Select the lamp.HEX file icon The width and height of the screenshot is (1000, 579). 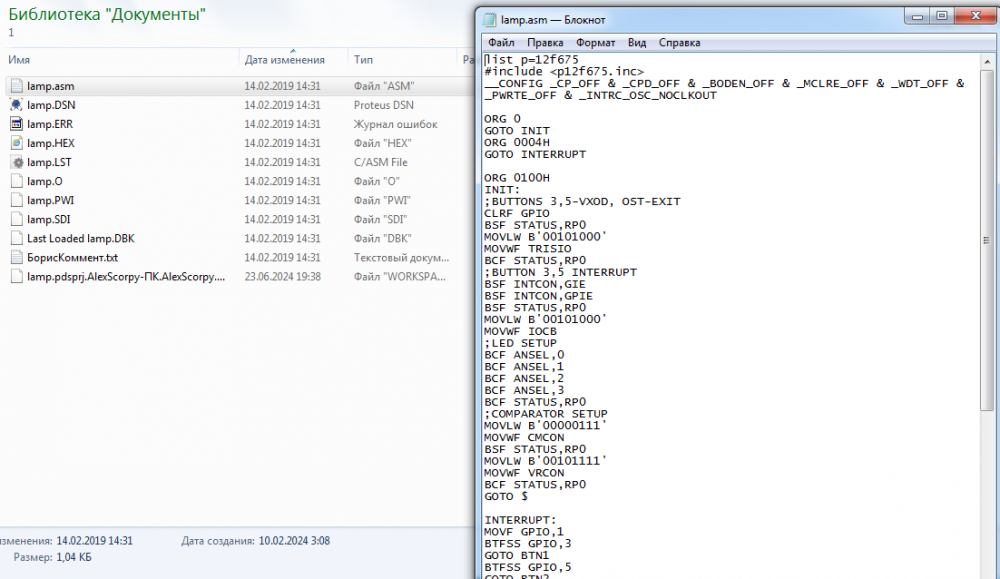pos(17,143)
